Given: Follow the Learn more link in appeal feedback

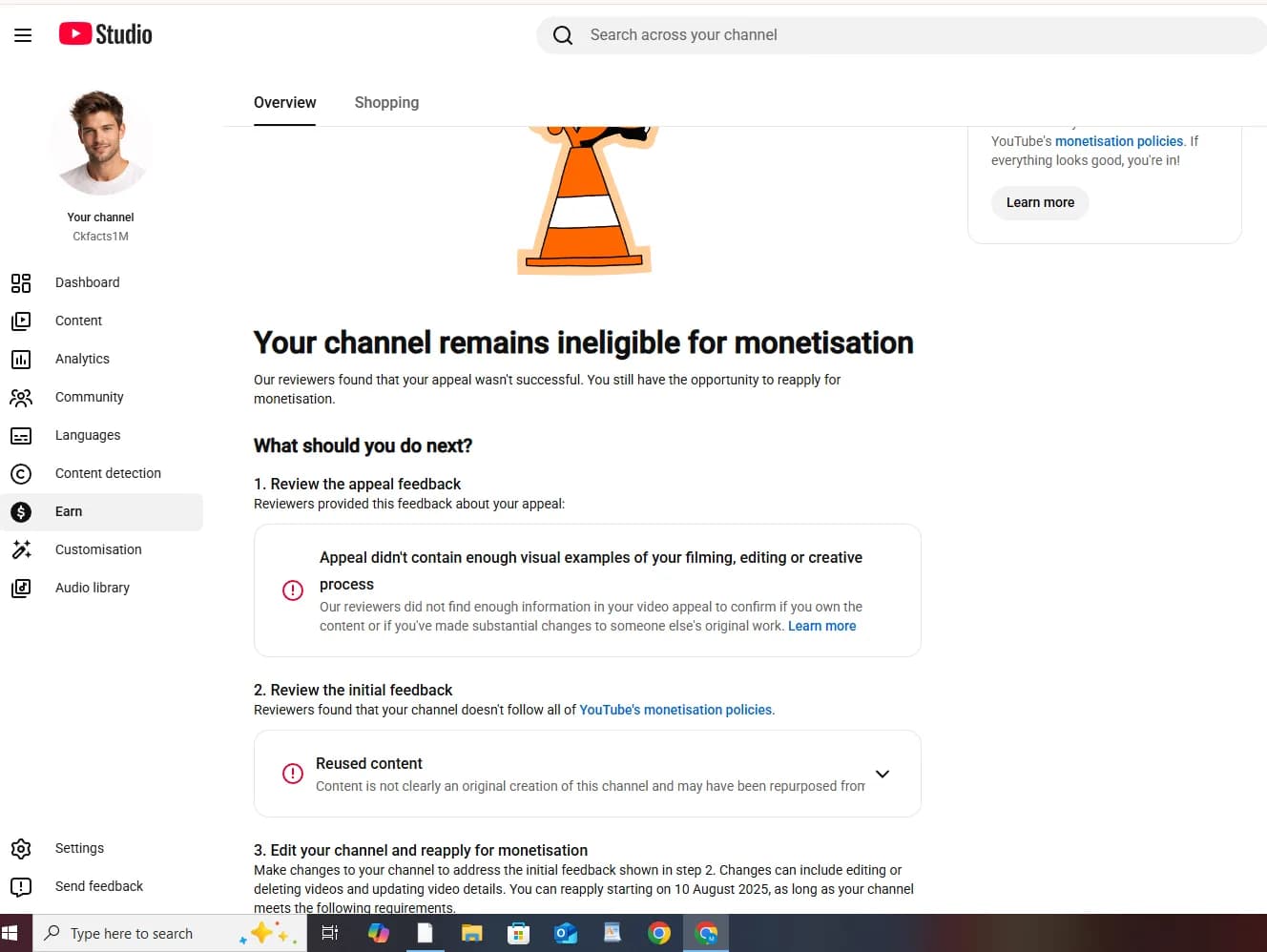Looking at the screenshot, I should coord(821,626).
